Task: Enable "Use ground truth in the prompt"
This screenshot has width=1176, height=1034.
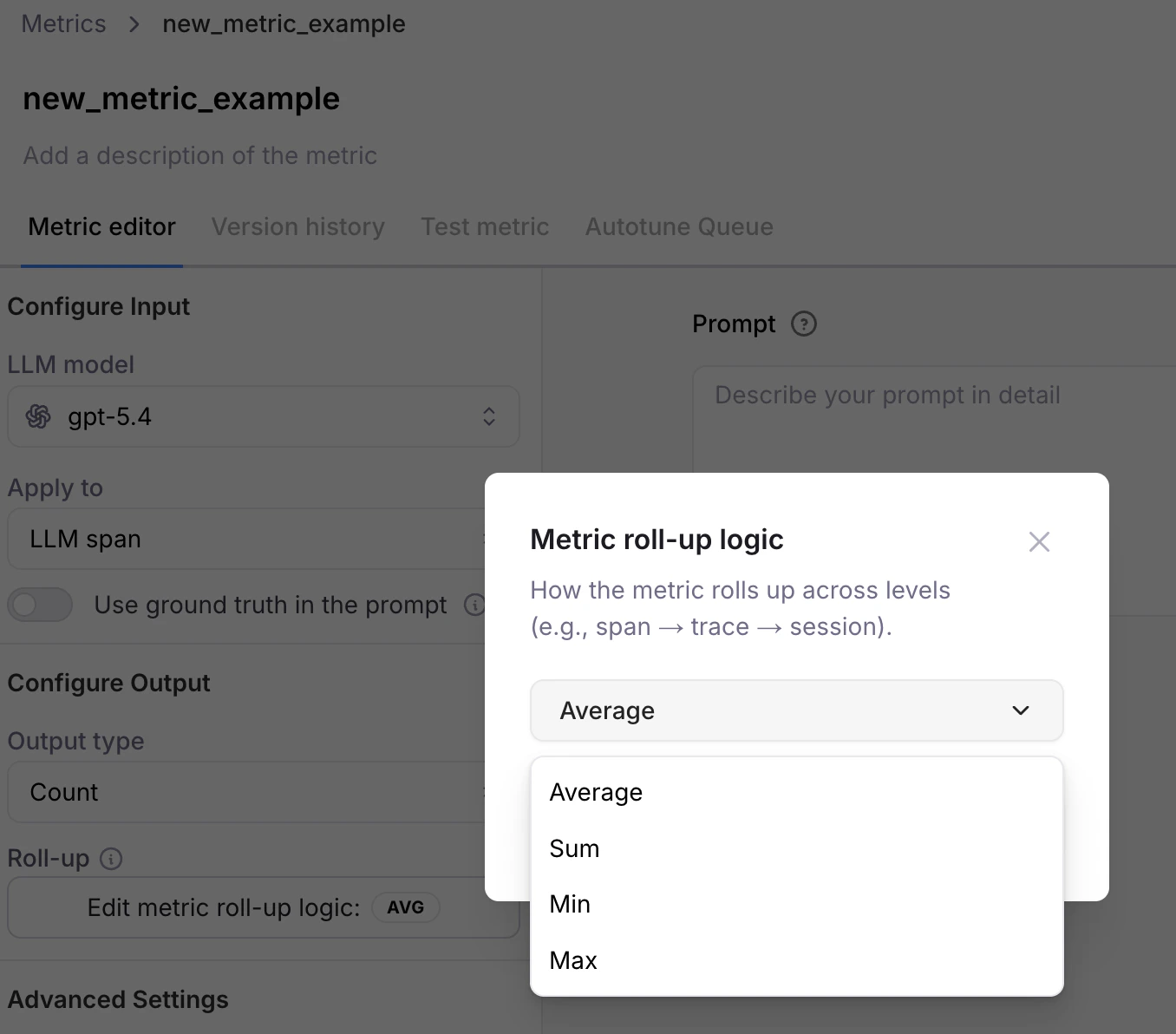Action: (x=40, y=605)
